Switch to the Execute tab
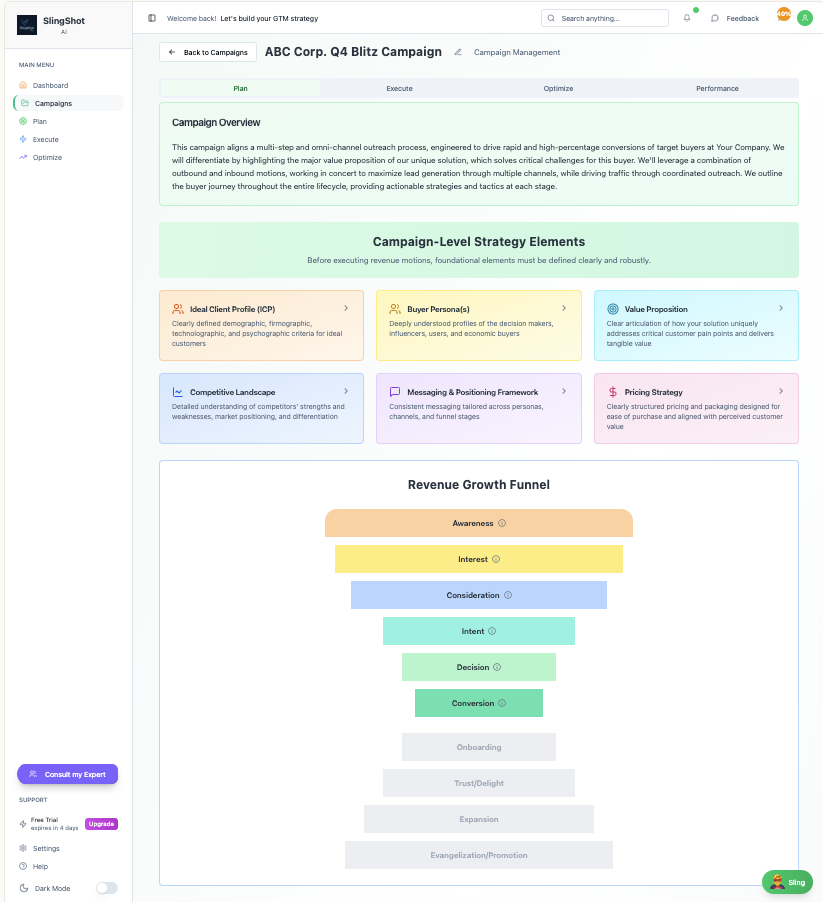The height and width of the screenshot is (902, 823). pos(399,88)
